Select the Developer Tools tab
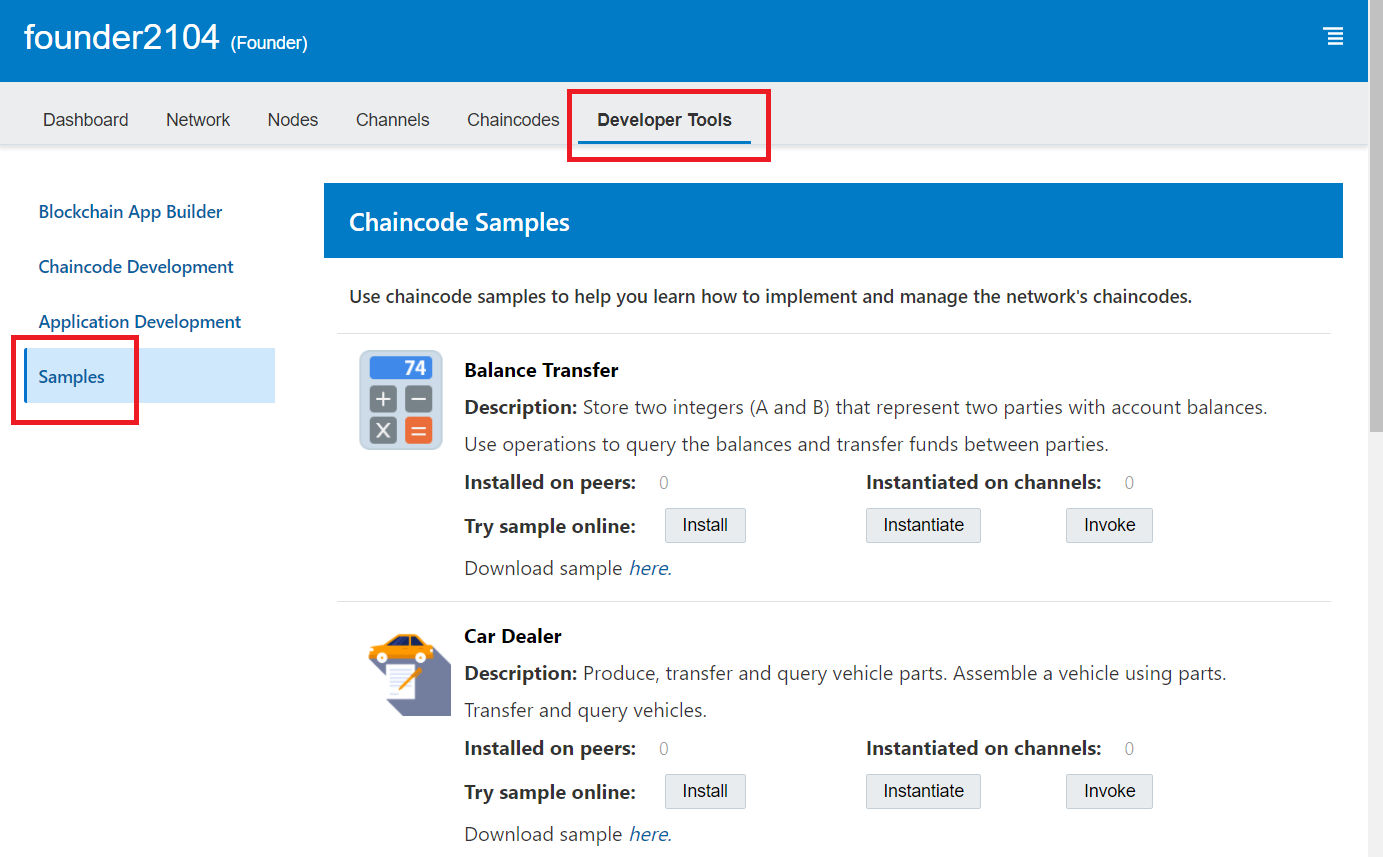Image resolution: width=1383 pixels, height=857 pixels. click(x=664, y=120)
